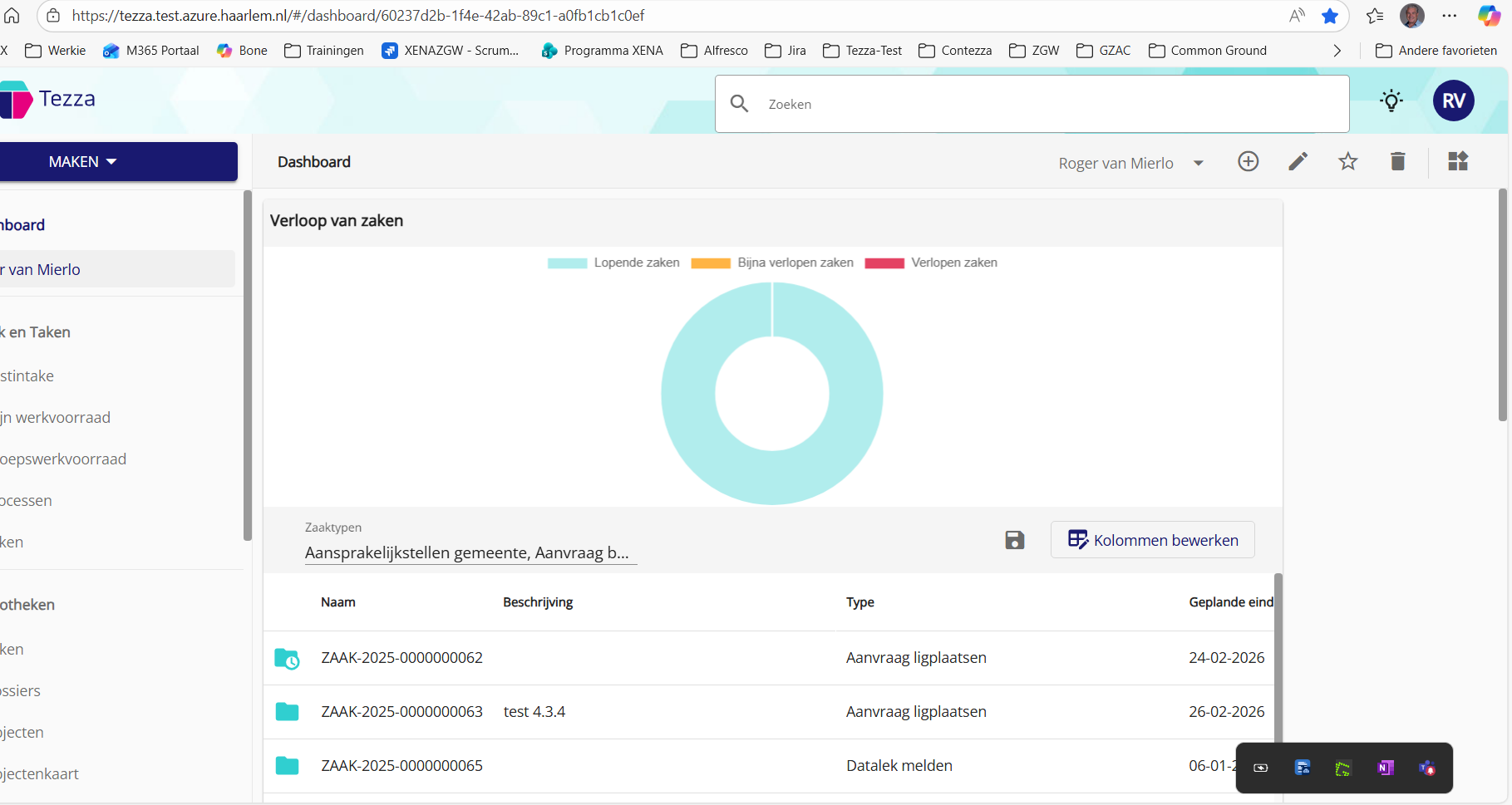The image size is (1512, 805).
Task: Click the Bijna verlopen zaken orange swatch
Action: pyautogui.click(x=711, y=263)
